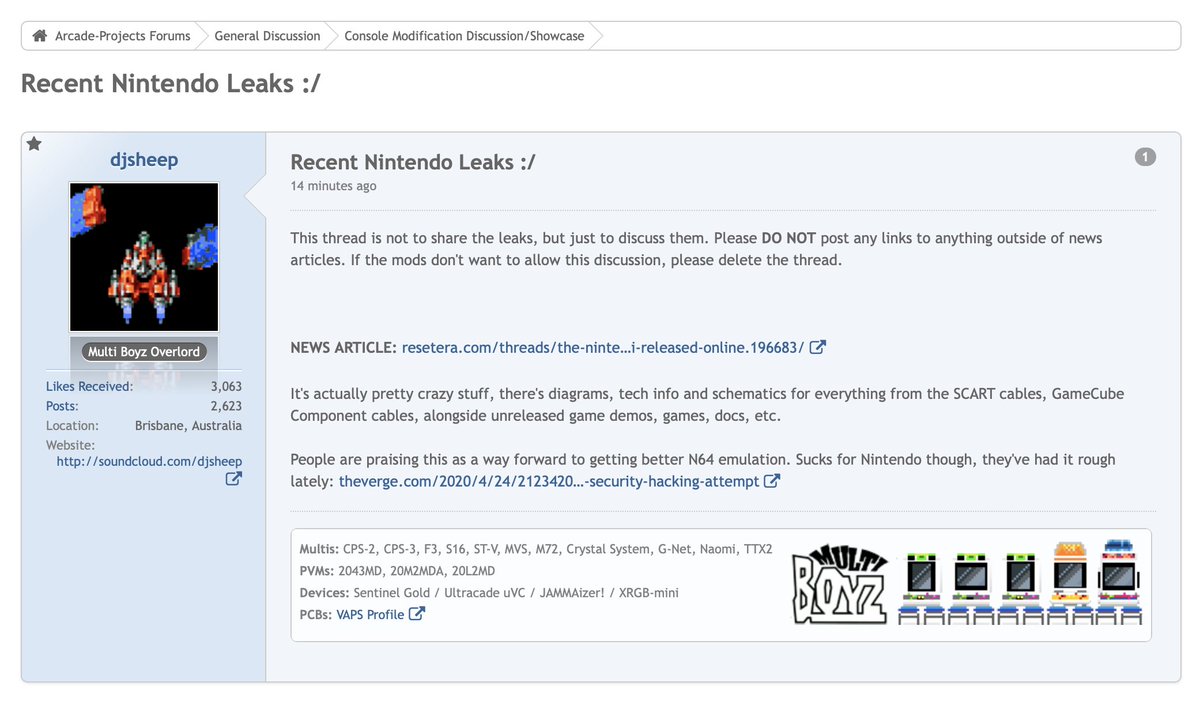Viewport: 1200px width, 701px height.
Task: Click post title Recent Nintendo Leaks
Action: (413, 162)
